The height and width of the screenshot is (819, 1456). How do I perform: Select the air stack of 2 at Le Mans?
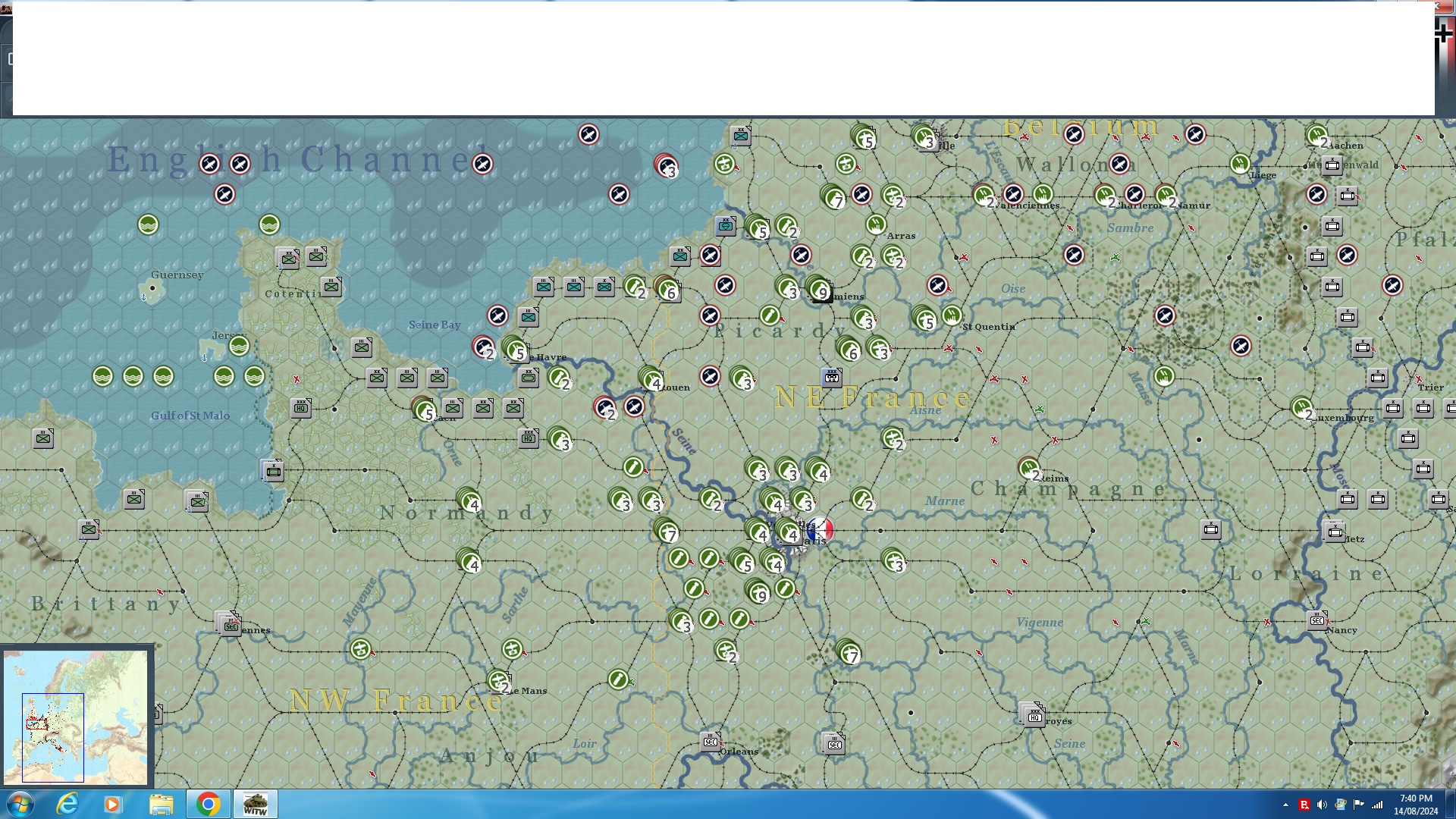coord(499,681)
